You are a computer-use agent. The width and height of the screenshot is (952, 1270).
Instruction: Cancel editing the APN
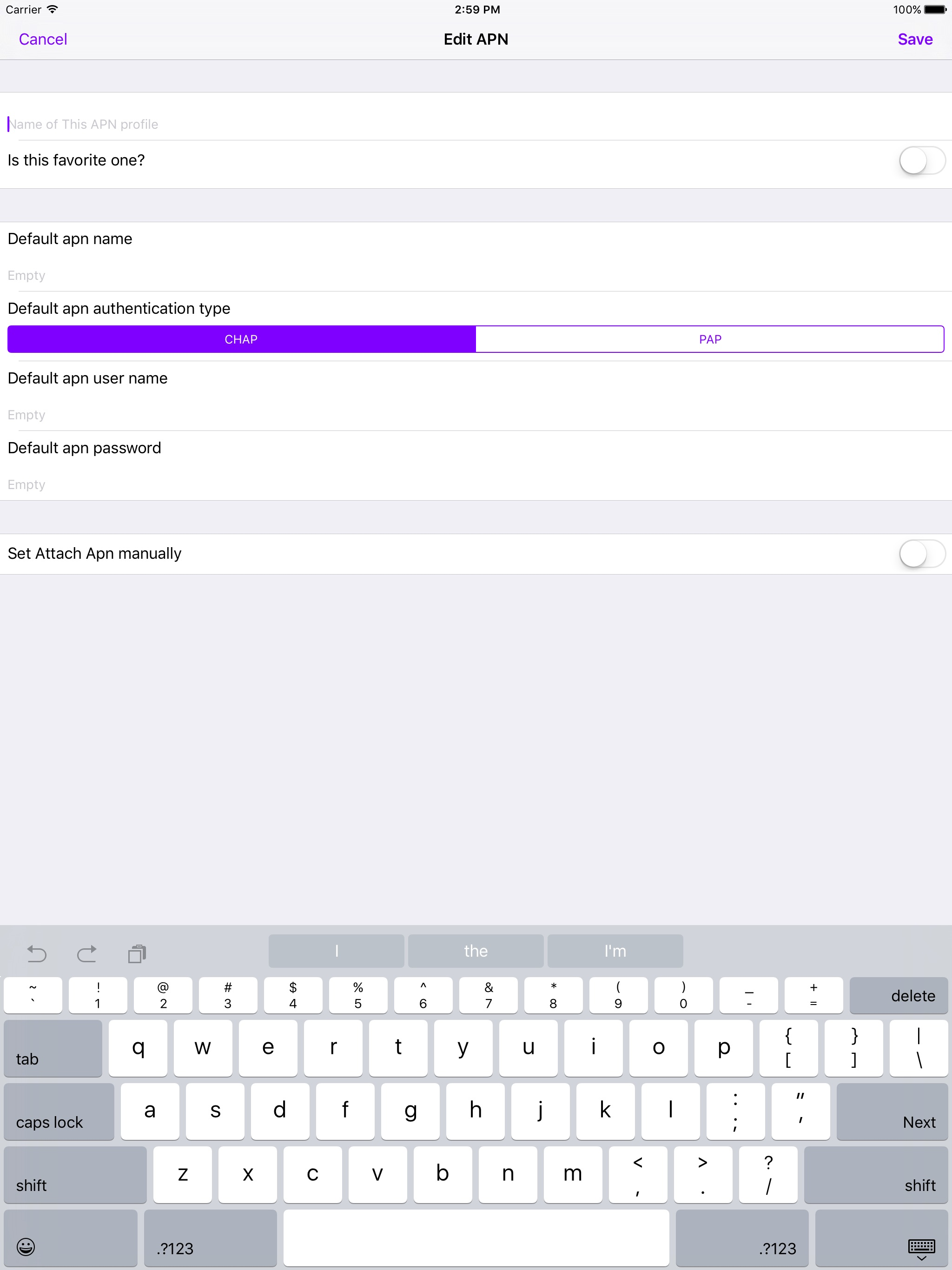coord(42,39)
